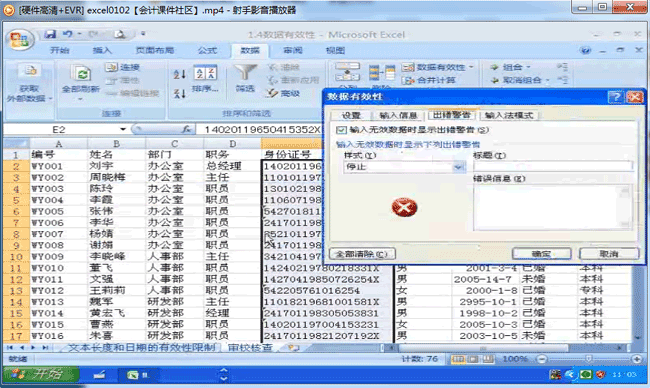The height and width of the screenshot is (388, 650).
Task: Switch to 输入法模式 tab in dialog
Action: pyautogui.click(x=509, y=115)
